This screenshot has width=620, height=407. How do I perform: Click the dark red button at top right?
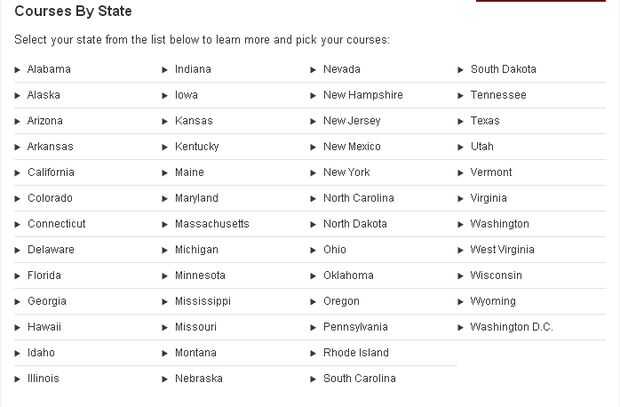tap(540, 1)
